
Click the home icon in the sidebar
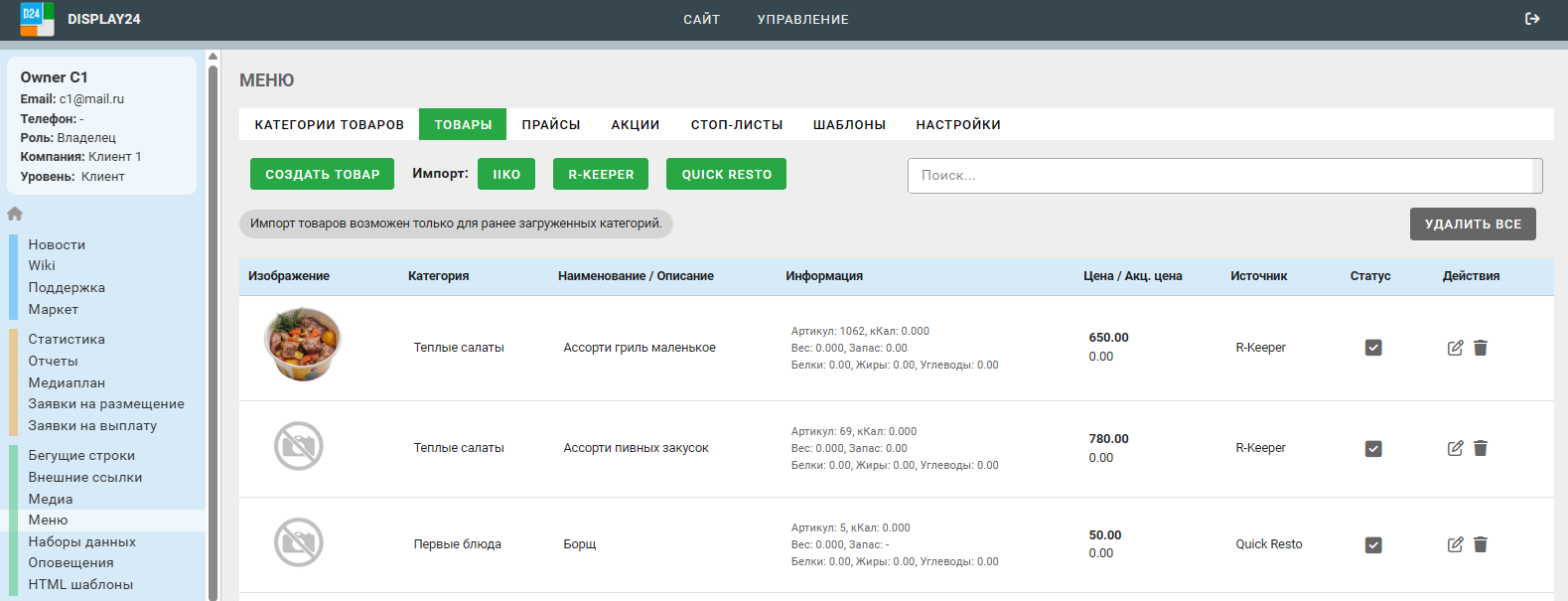[15, 214]
